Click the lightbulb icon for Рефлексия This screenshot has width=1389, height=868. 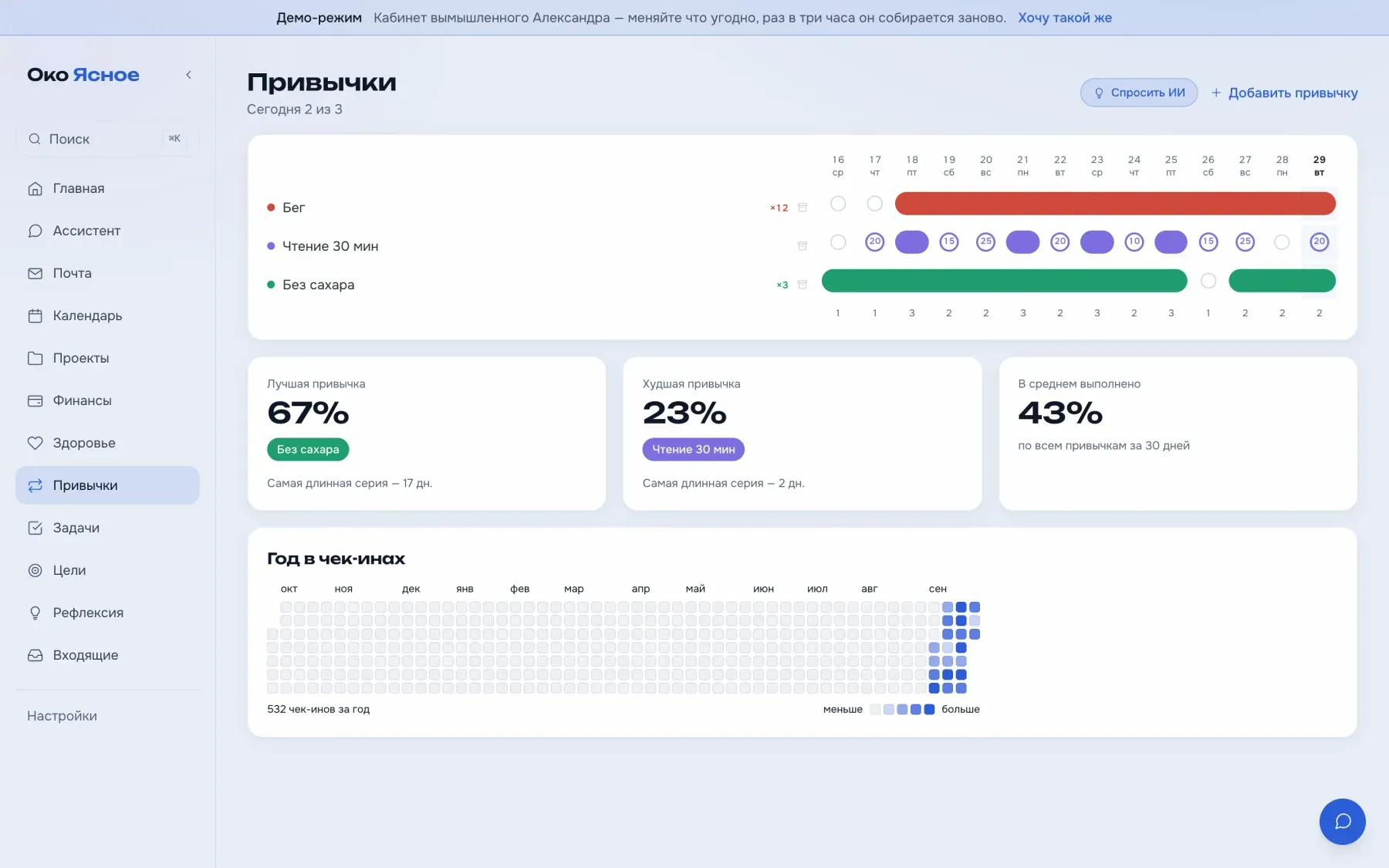35,613
